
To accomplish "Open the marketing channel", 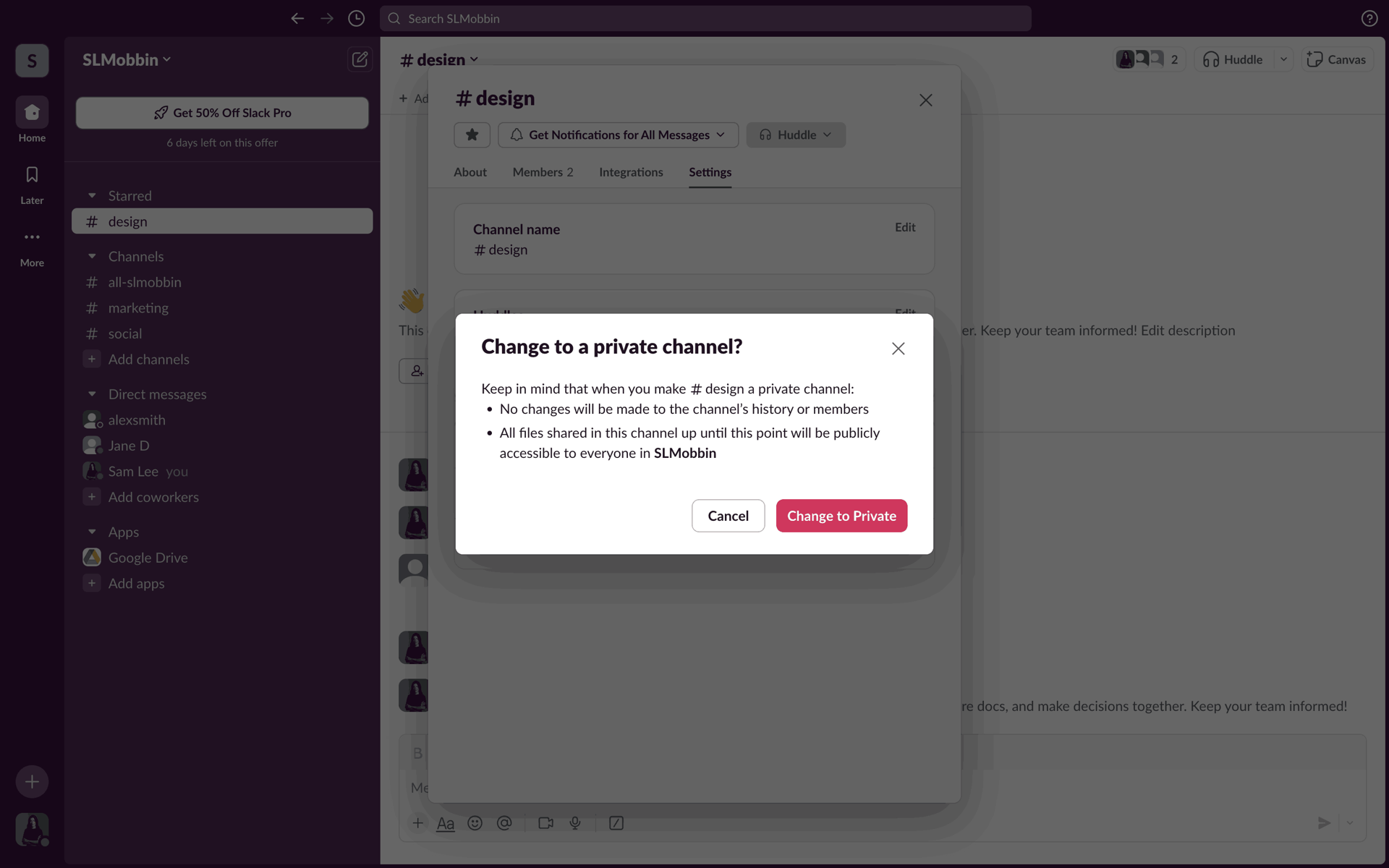I will click(x=222, y=308).
